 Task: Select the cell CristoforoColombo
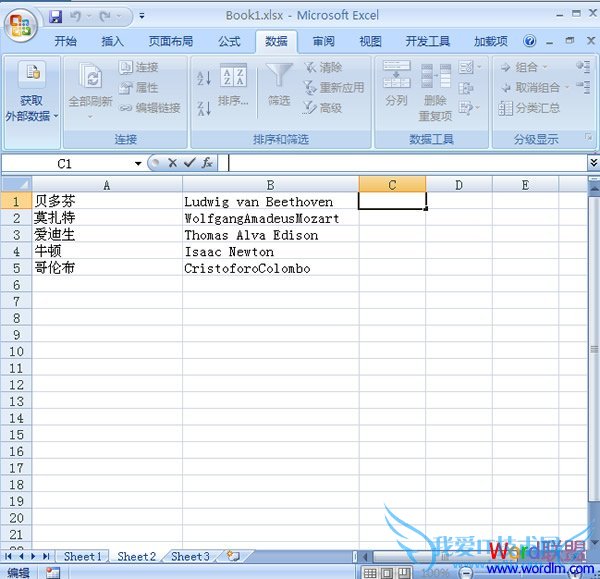click(x=271, y=268)
